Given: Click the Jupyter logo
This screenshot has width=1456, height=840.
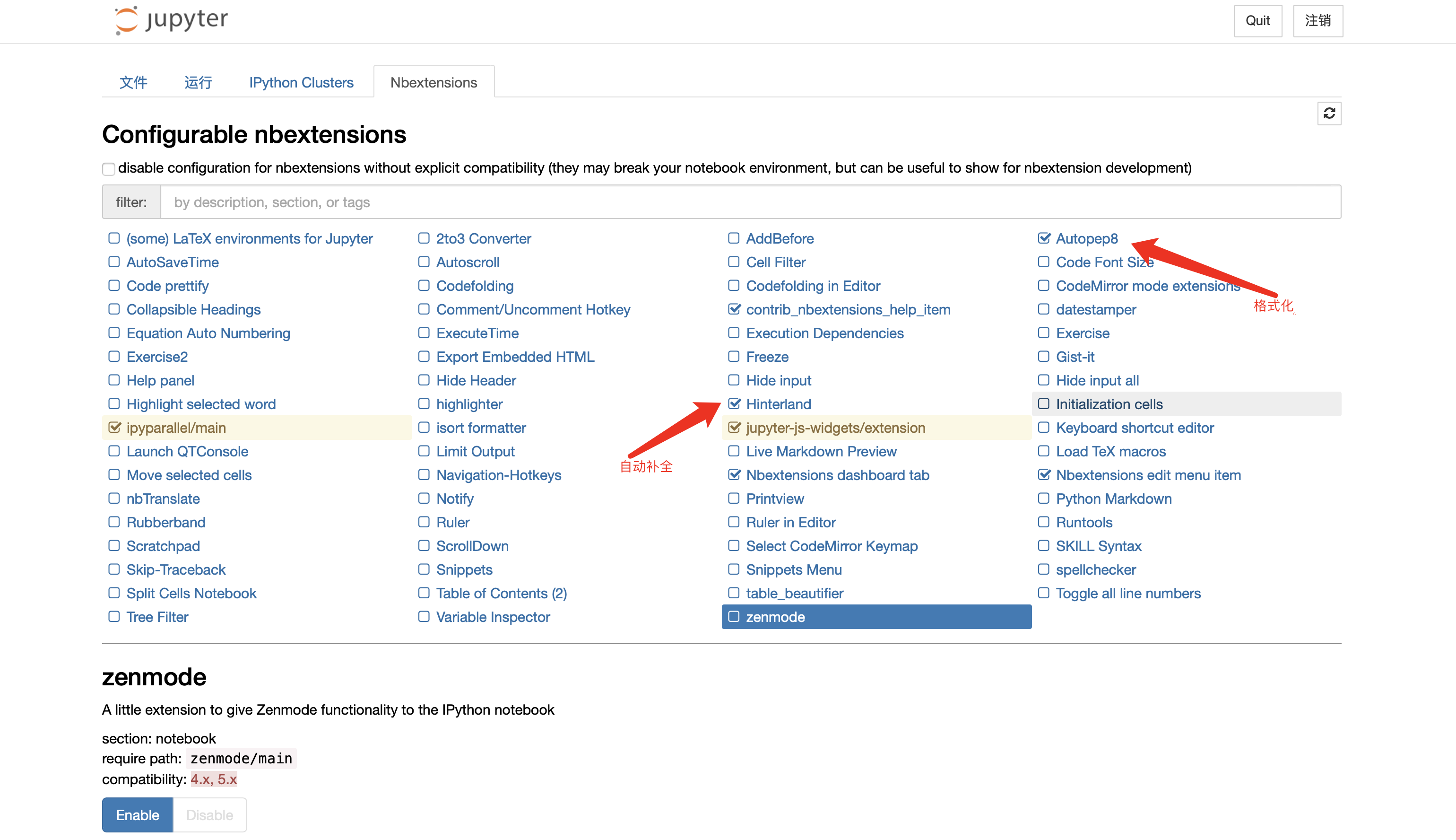Looking at the screenshot, I should [171, 20].
